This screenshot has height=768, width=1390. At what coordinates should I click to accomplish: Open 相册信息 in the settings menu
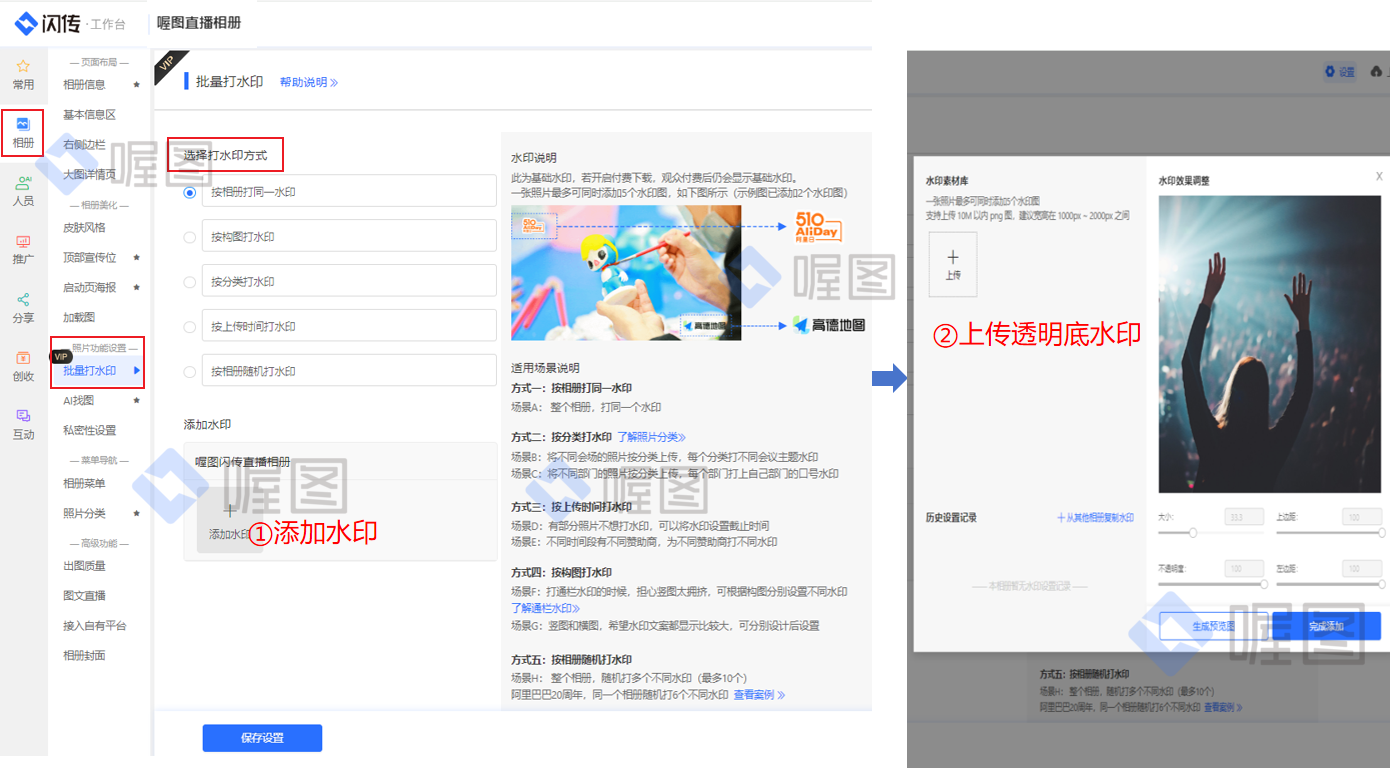coord(84,85)
